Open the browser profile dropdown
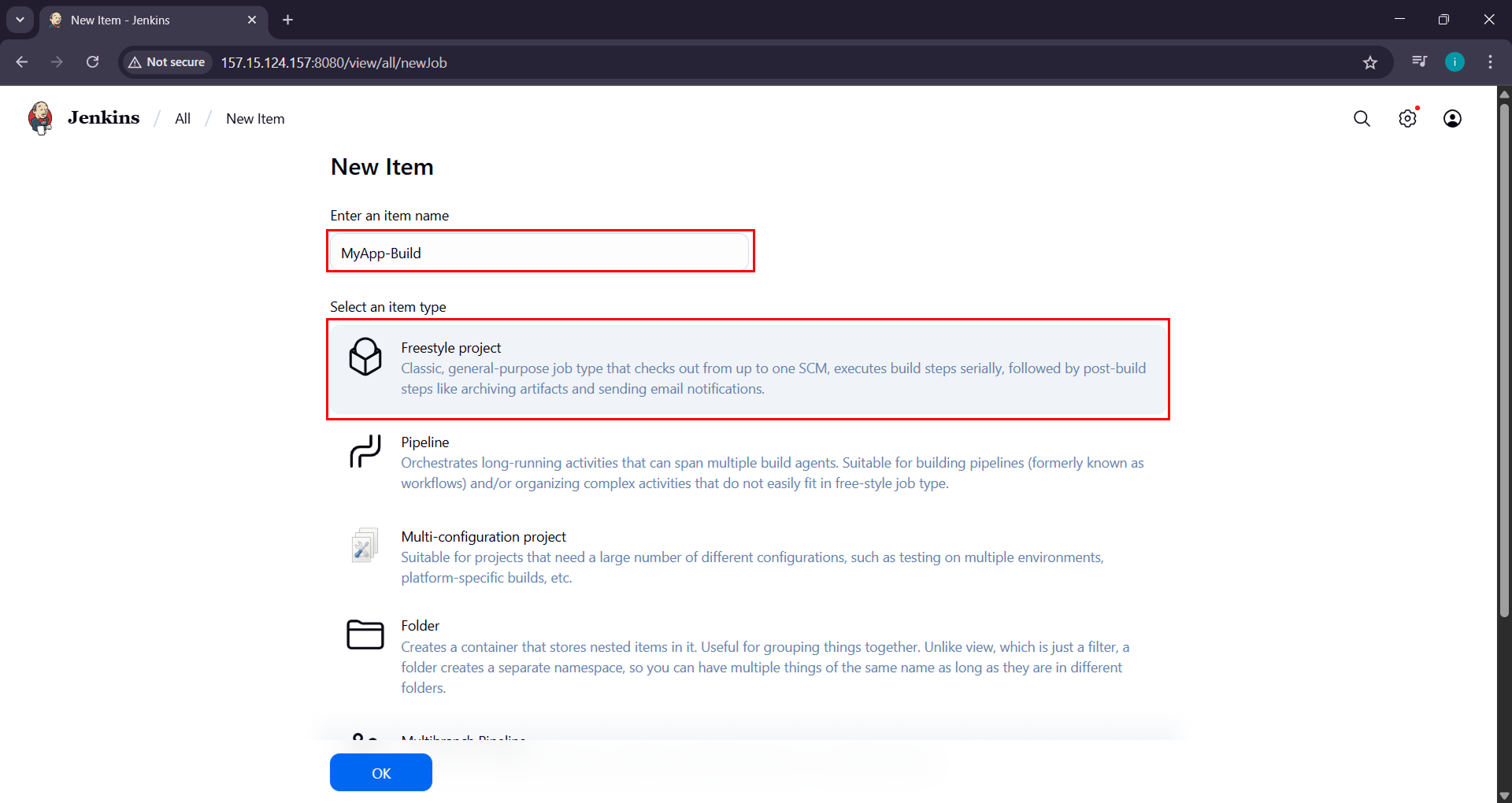Screen dimensions: 1512x803 tap(1455, 62)
